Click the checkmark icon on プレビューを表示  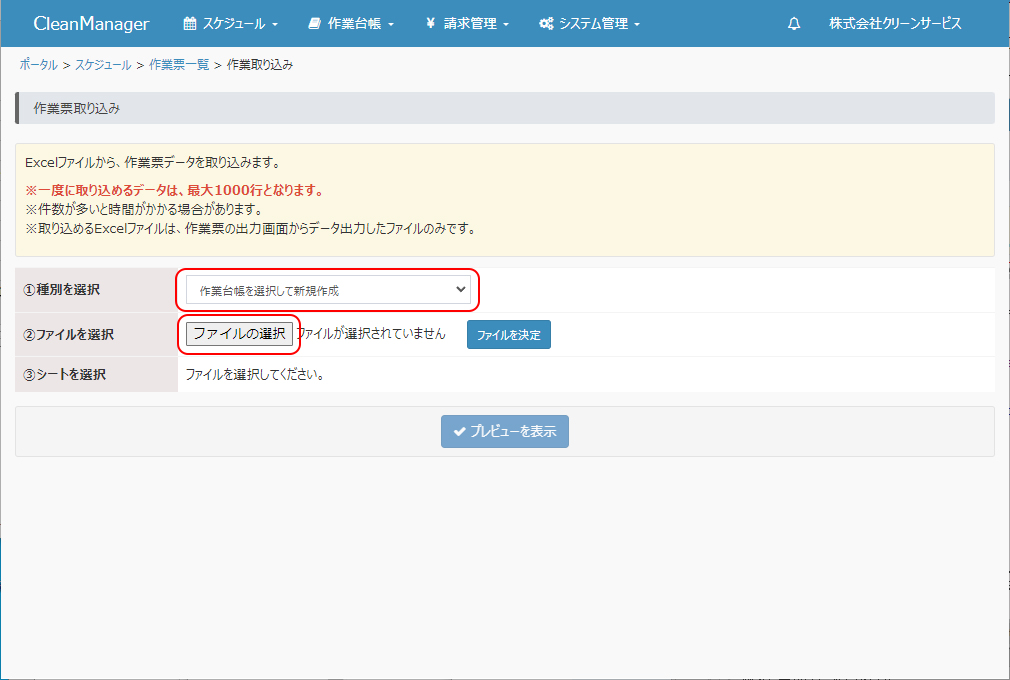pos(459,432)
